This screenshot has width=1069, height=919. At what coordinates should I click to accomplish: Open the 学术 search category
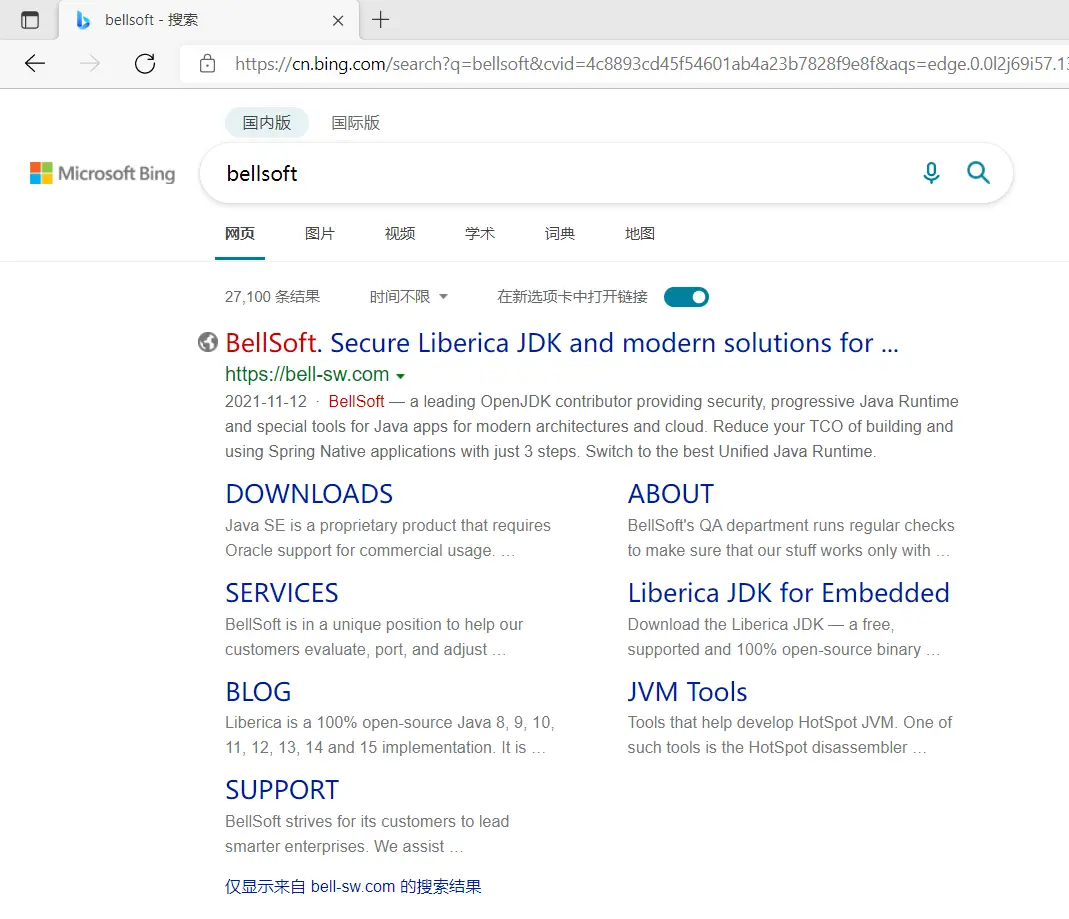pyautogui.click(x=480, y=233)
